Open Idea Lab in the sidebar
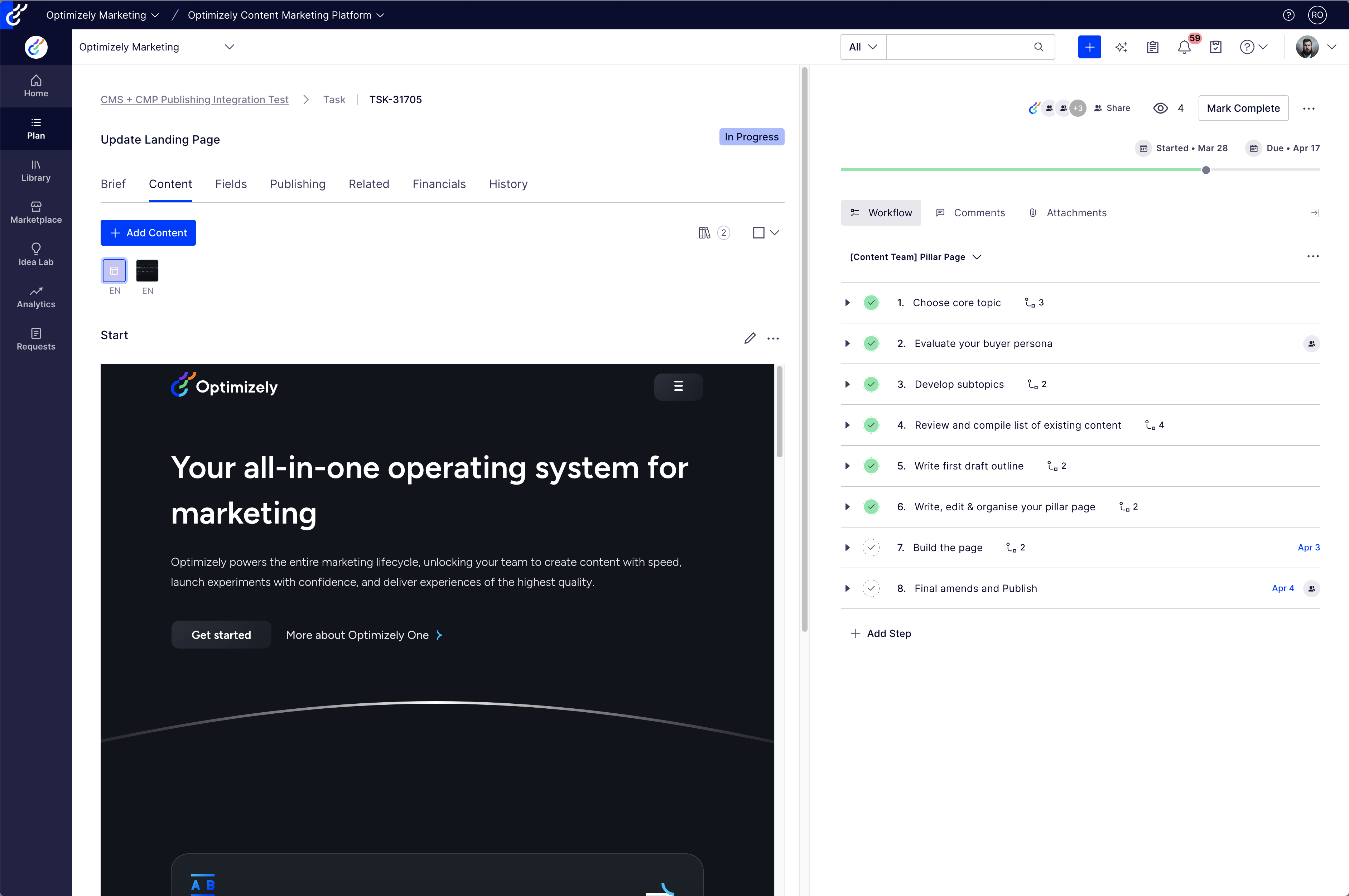This screenshot has width=1349, height=896. 36,255
